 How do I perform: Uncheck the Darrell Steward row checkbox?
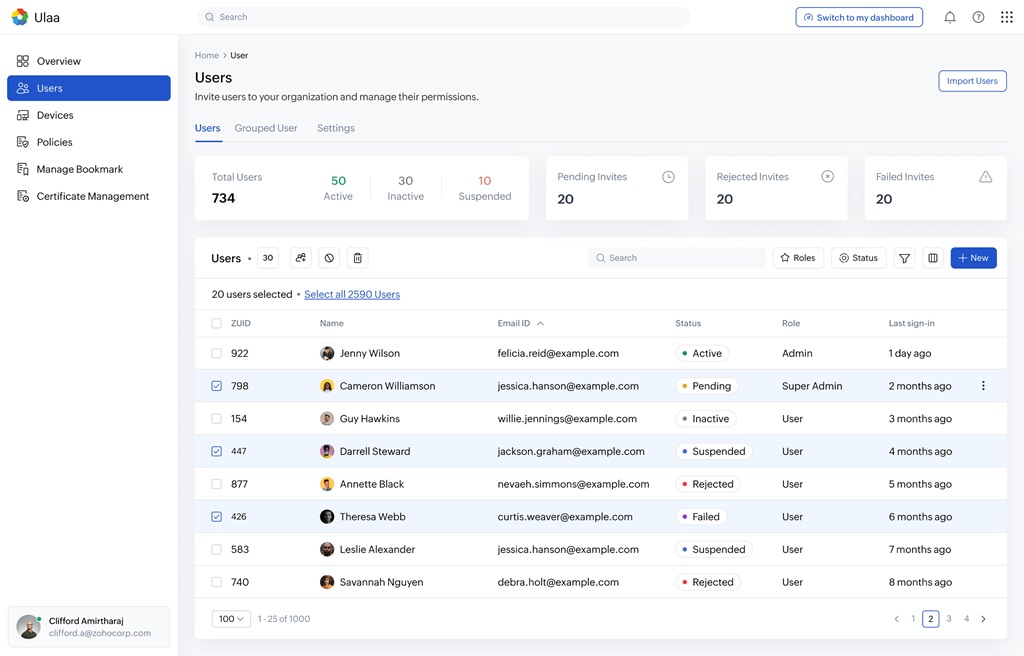pos(217,451)
